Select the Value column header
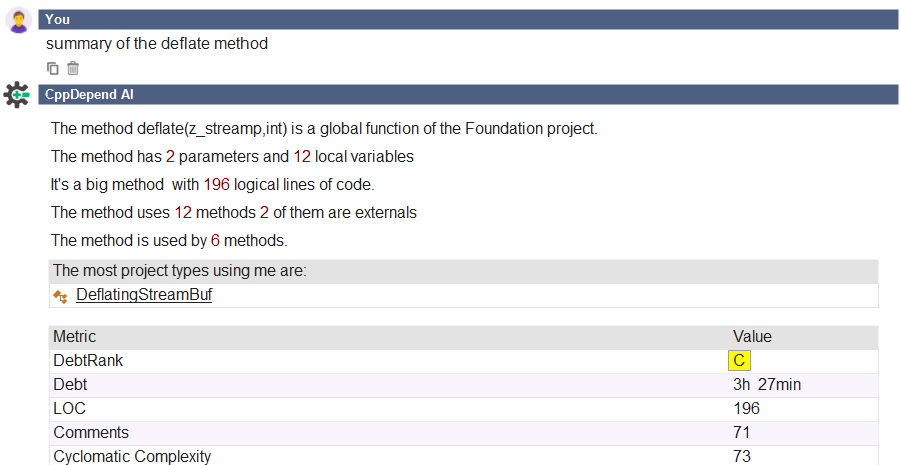The image size is (901, 465). pos(752,336)
